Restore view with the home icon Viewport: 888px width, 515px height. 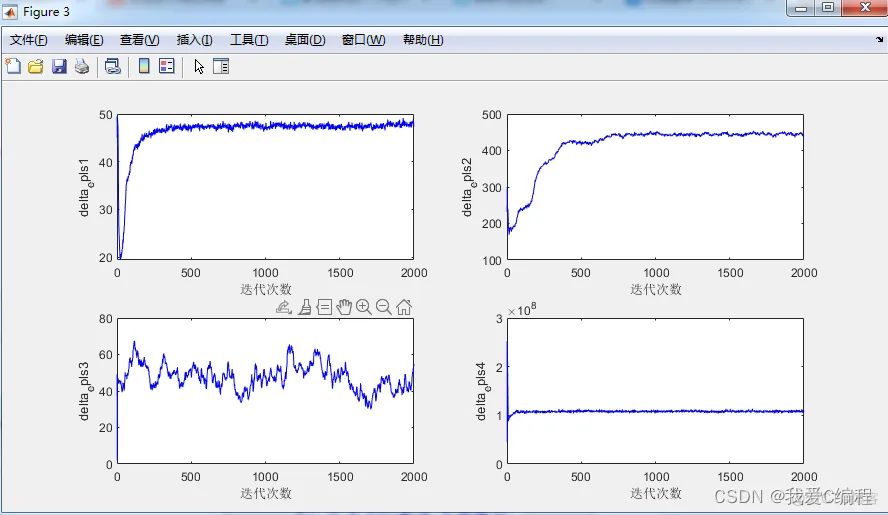(404, 307)
